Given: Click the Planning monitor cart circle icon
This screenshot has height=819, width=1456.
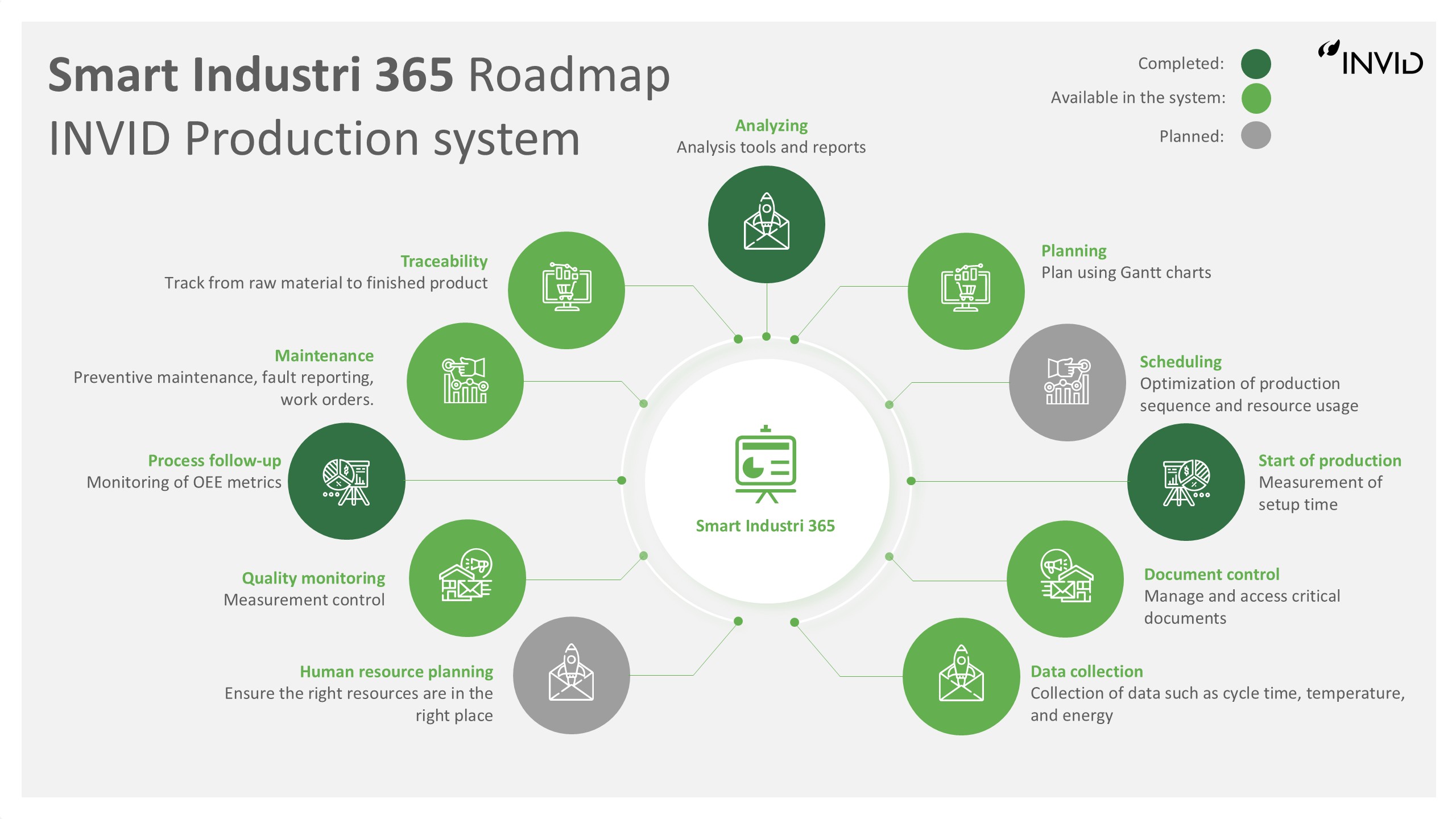Looking at the screenshot, I should [x=966, y=291].
